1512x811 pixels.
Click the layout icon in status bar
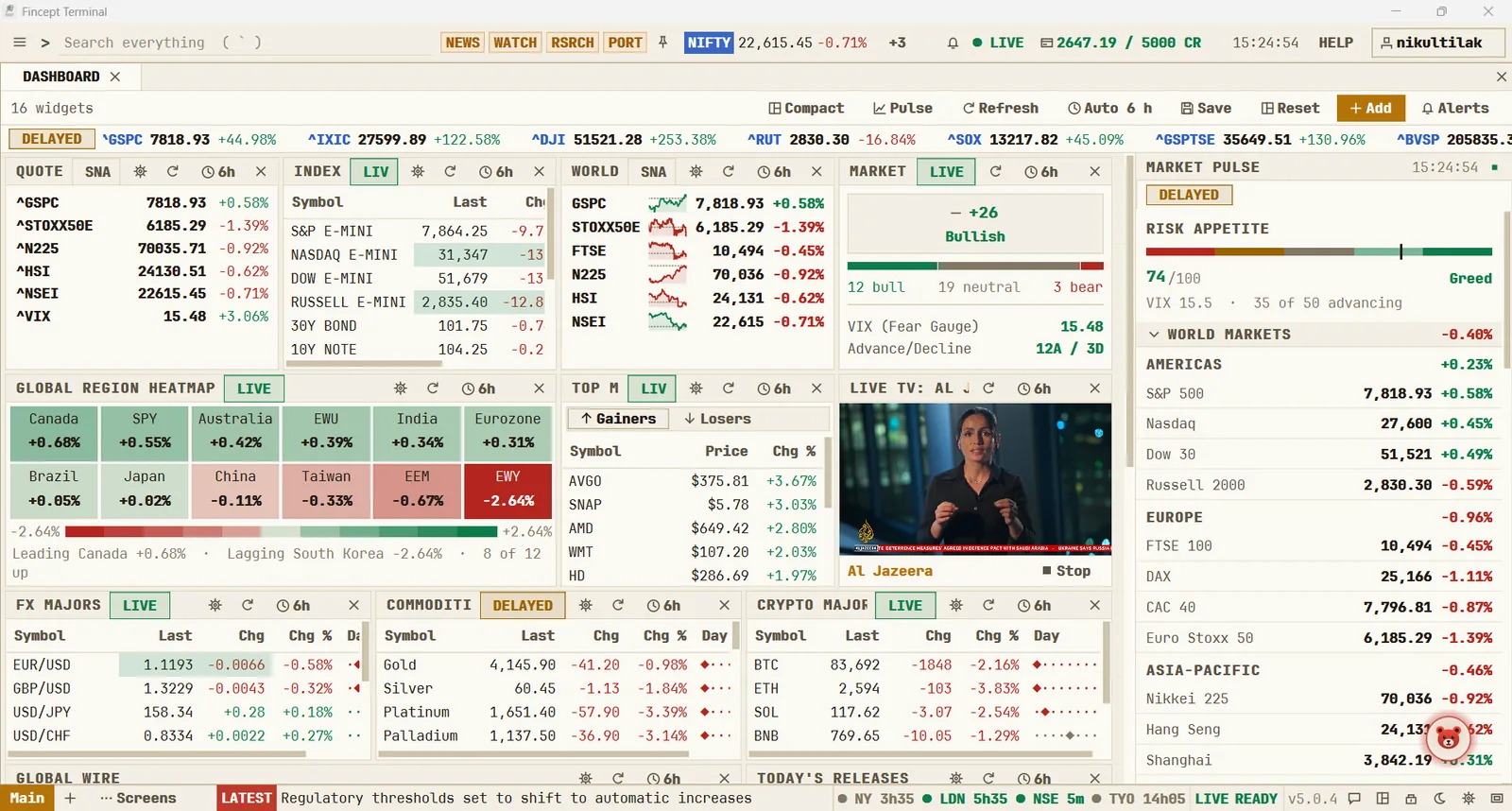[1383, 799]
